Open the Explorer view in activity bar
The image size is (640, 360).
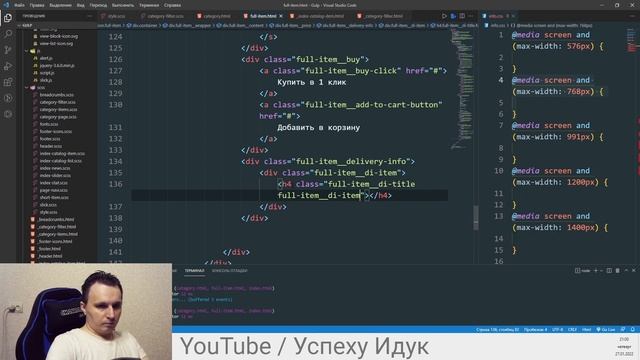coord(8,18)
